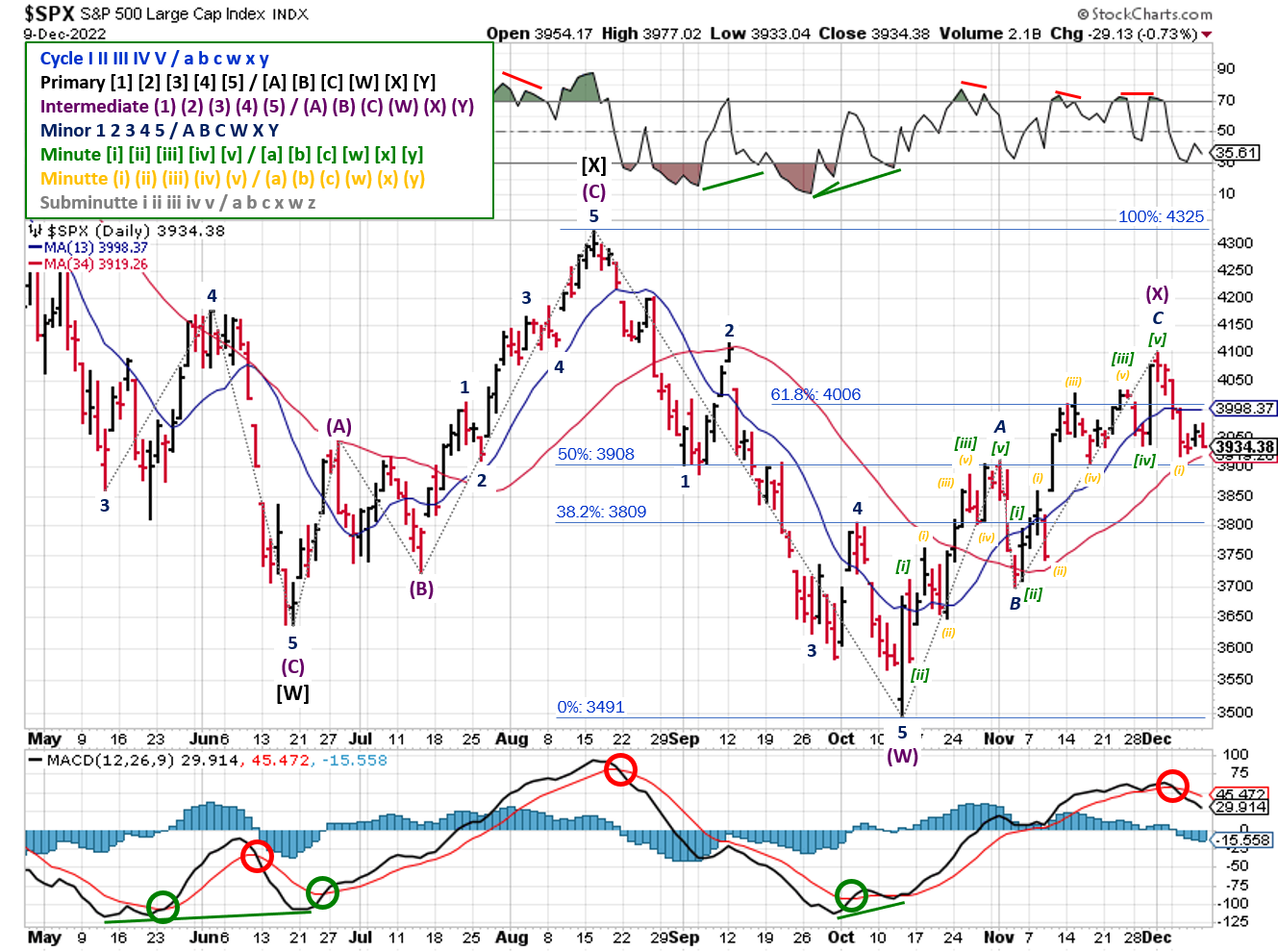
Task: Click the 50%: 3908 Fibonacci label
Action: [596, 454]
